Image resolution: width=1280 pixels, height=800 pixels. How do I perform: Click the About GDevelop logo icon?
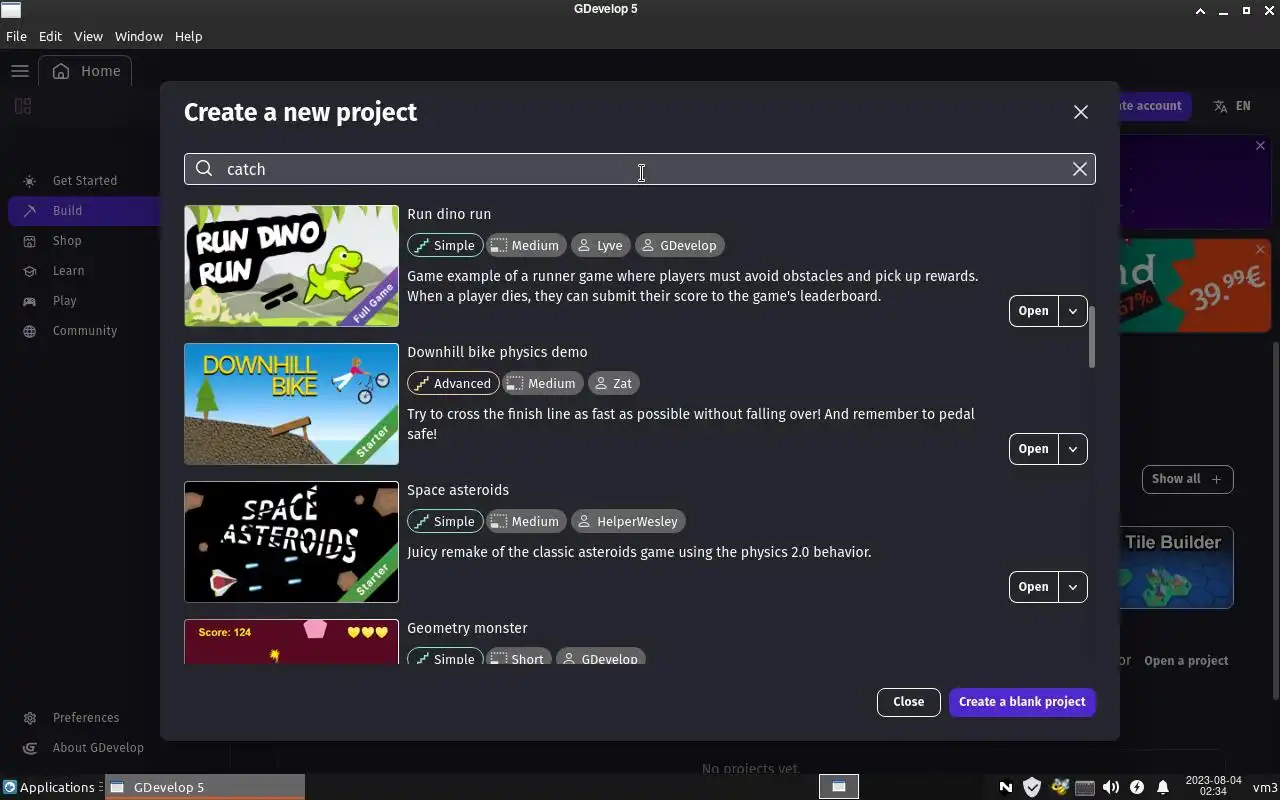pyautogui.click(x=30, y=748)
